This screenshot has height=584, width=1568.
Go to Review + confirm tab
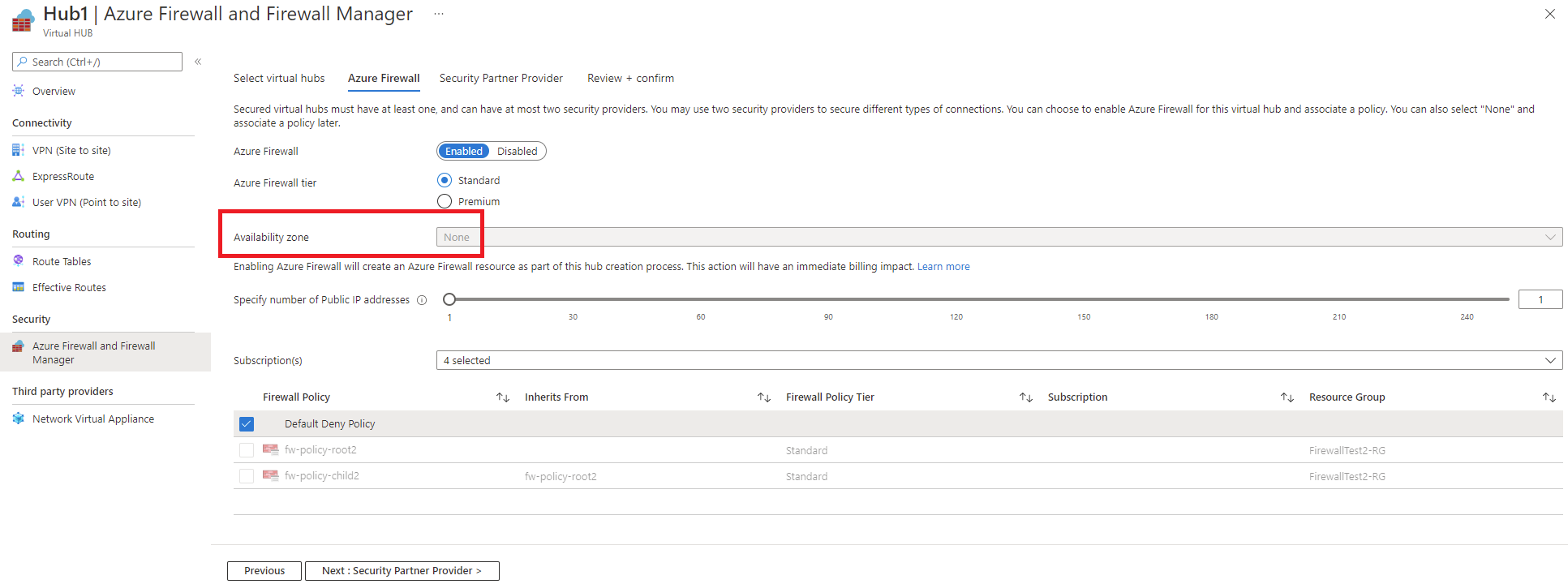point(630,78)
